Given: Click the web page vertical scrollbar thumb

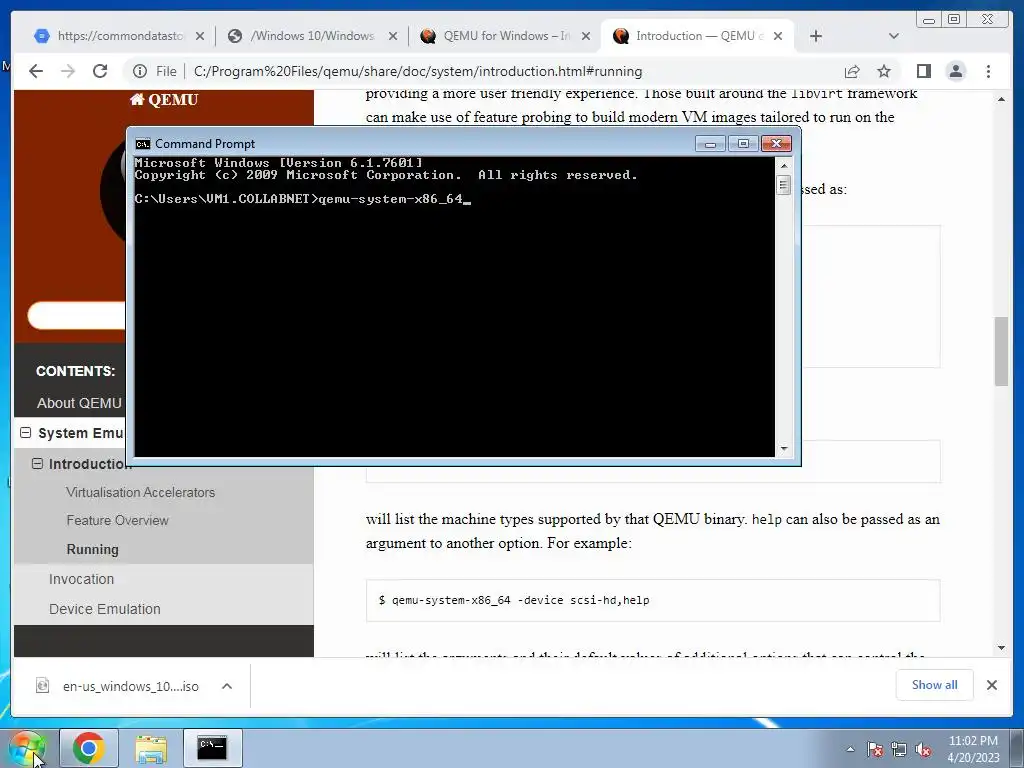Looking at the screenshot, I should click(1001, 351).
